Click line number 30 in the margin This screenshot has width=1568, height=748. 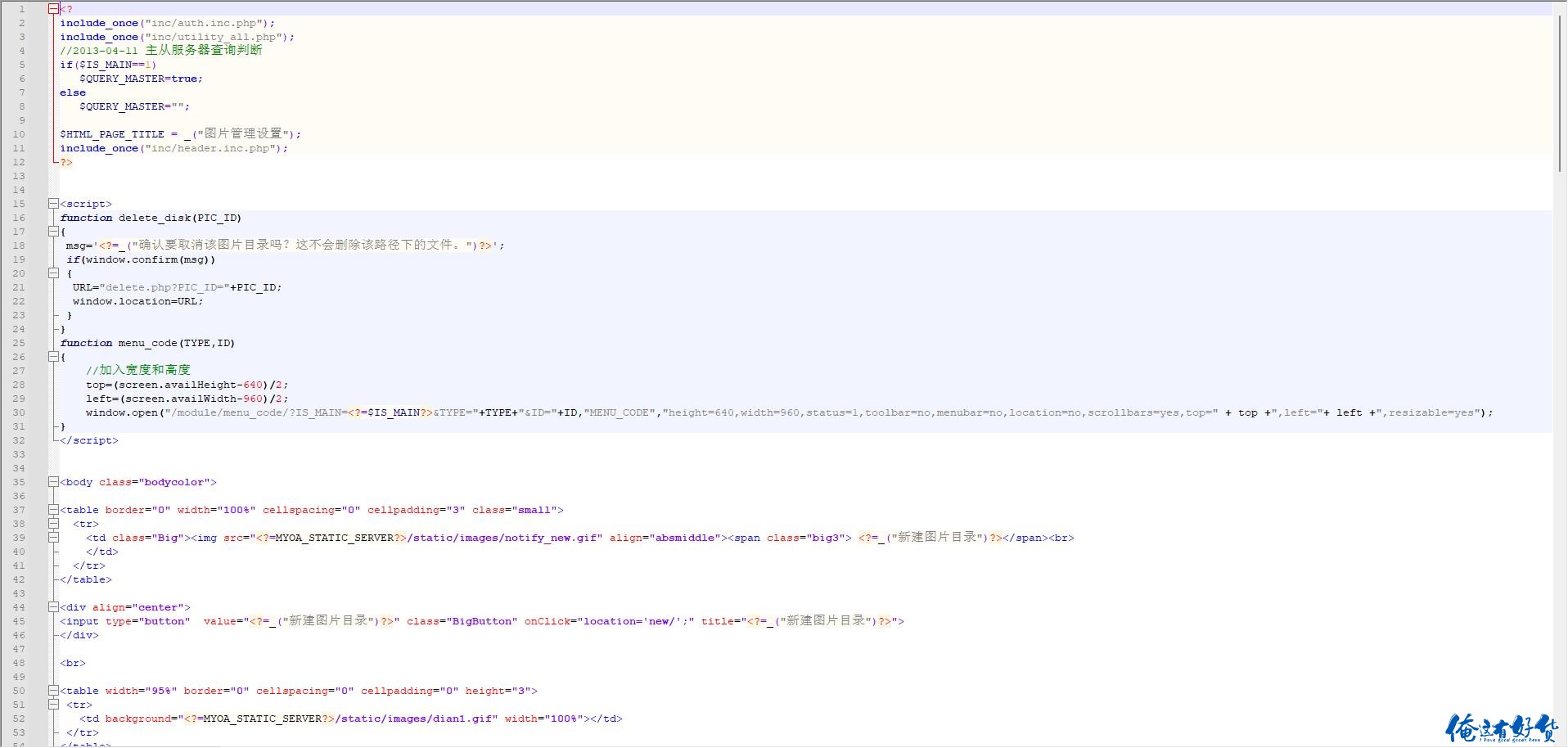point(19,412)
